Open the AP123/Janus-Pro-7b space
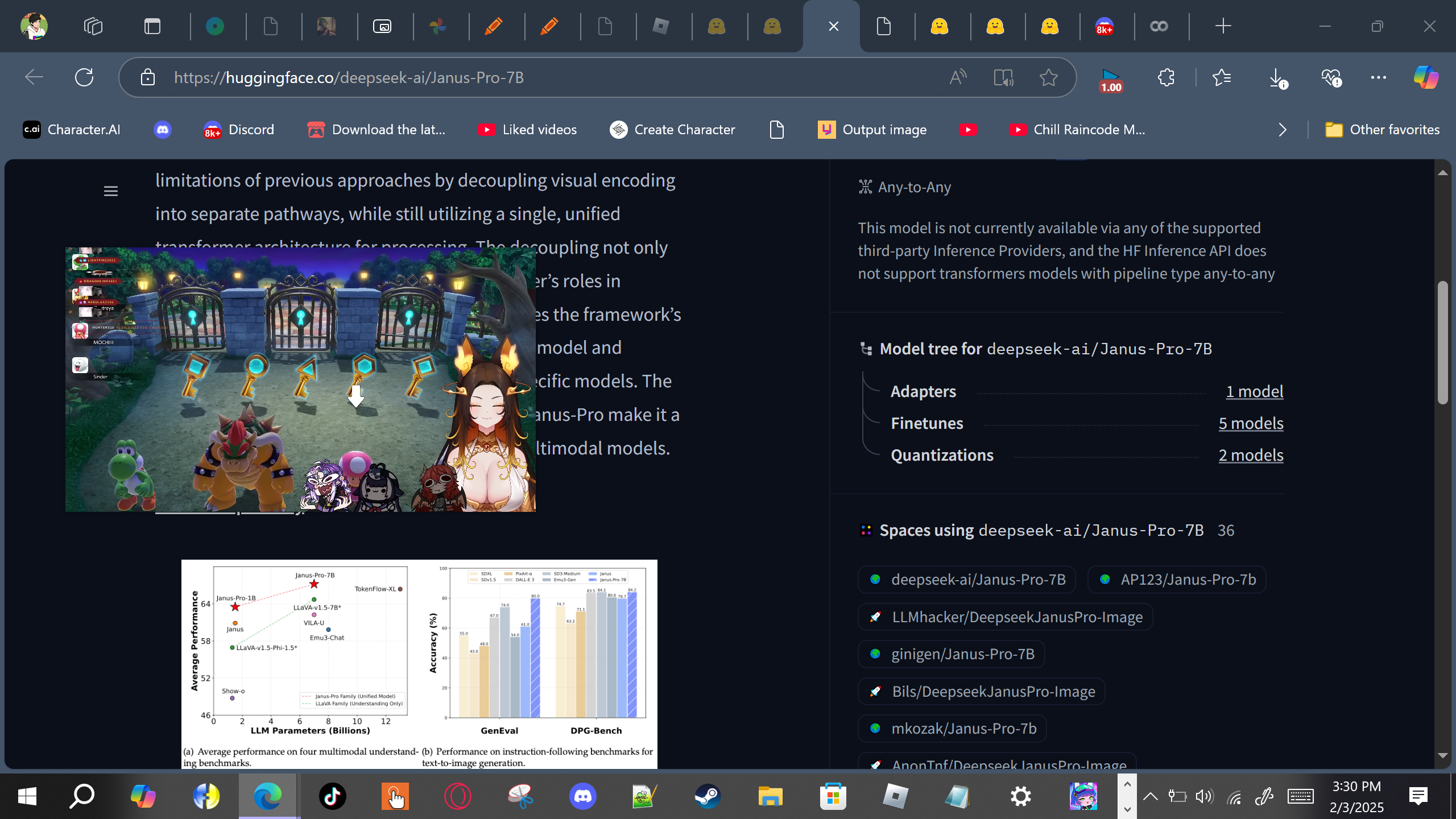The height and width of the screenshot is (819, 1456). [1177, 580]
